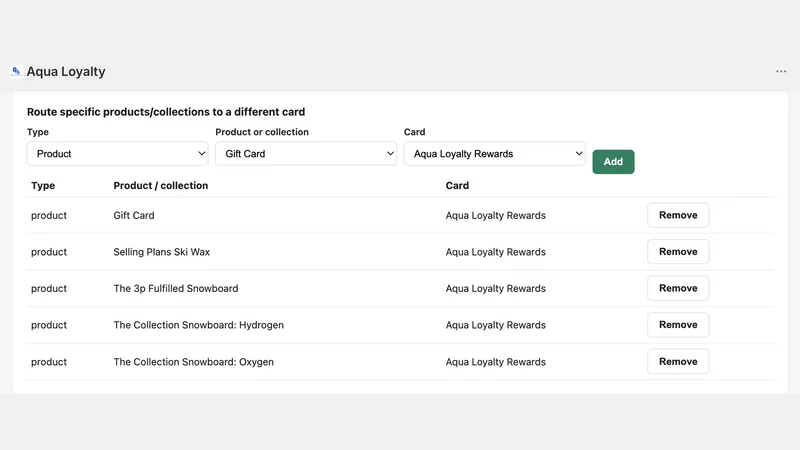
Task: Remove The Collection Snowboard: Hydrogen row
Action: (x=678, y=325)
